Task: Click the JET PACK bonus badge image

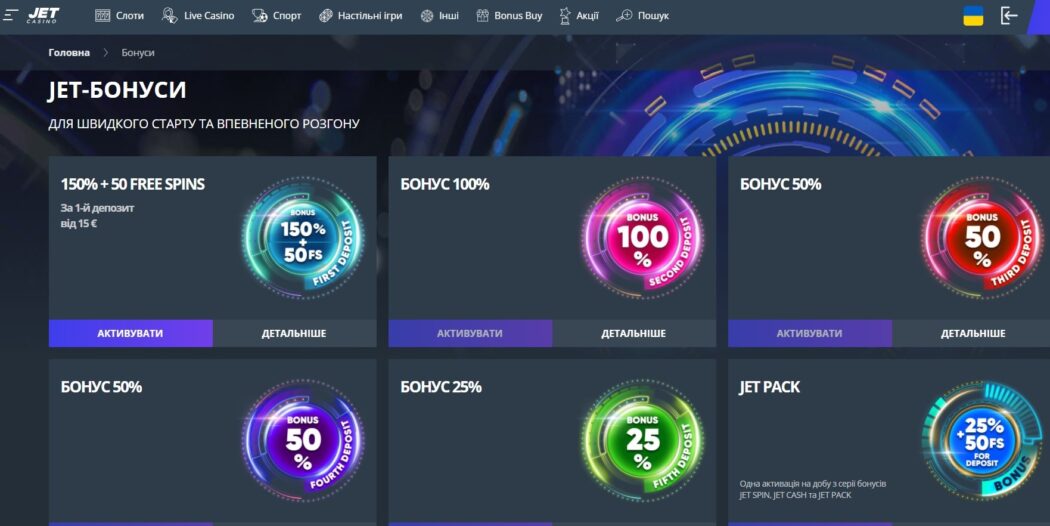Action: tap(983, 440)
